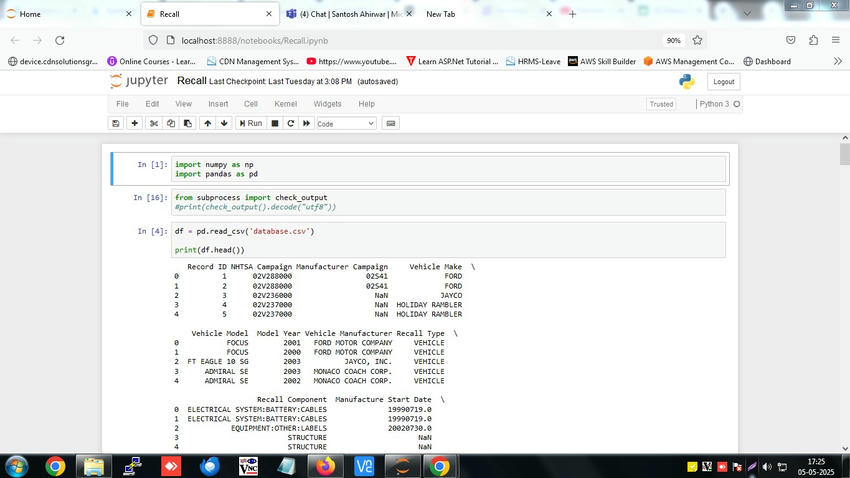Open the browser extensions icon
The width and height of the screenshot is (850, 478).
pos(813,40)
